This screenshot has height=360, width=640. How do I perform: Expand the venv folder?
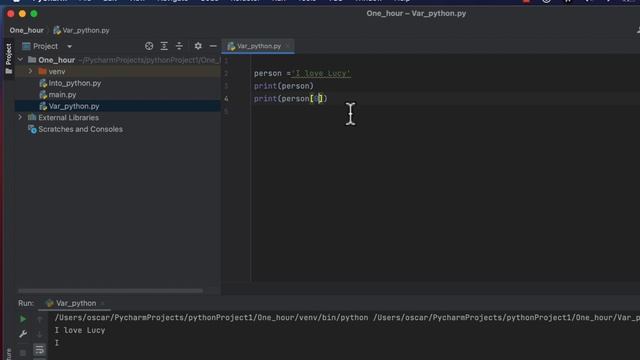click(x=30, y=71)
